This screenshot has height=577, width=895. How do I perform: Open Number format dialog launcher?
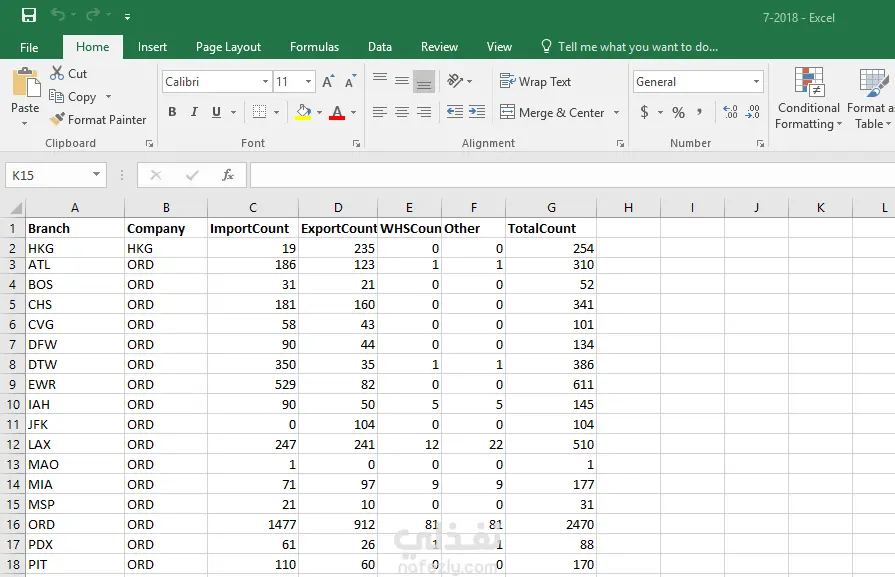pos(760,144)
